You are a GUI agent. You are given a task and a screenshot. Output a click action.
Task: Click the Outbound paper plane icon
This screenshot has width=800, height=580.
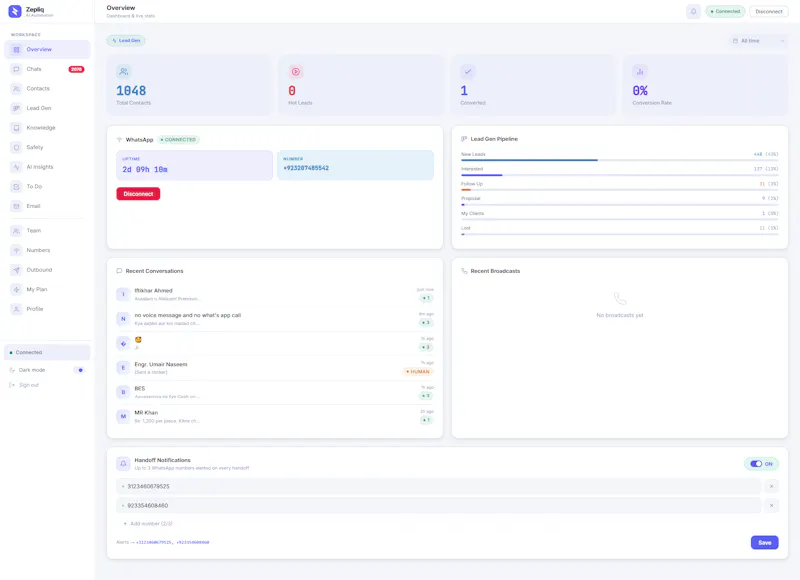pyautogui.click(x=16, y=270)
